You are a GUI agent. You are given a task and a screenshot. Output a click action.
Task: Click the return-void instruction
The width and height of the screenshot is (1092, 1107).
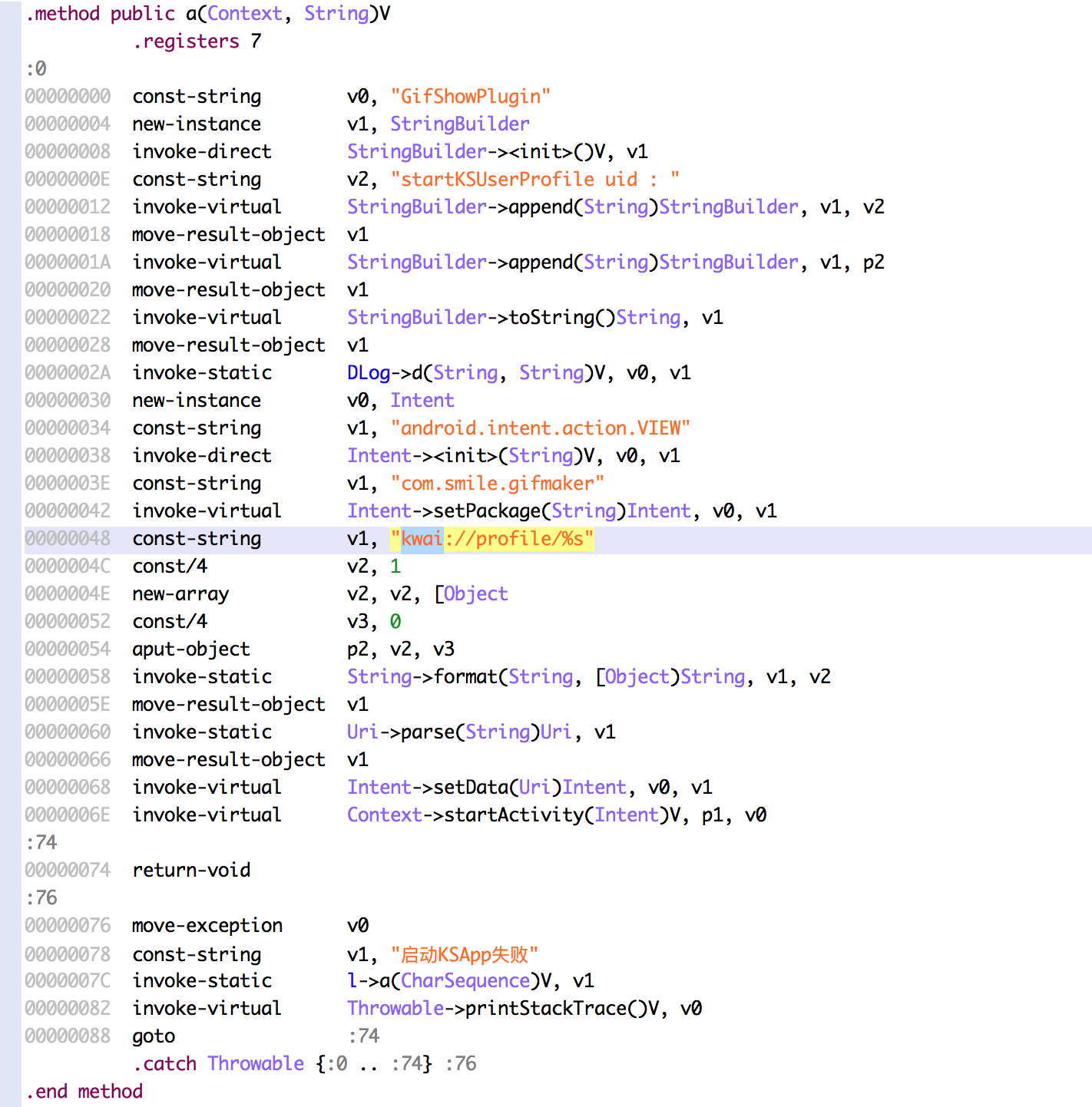[191, 871]
